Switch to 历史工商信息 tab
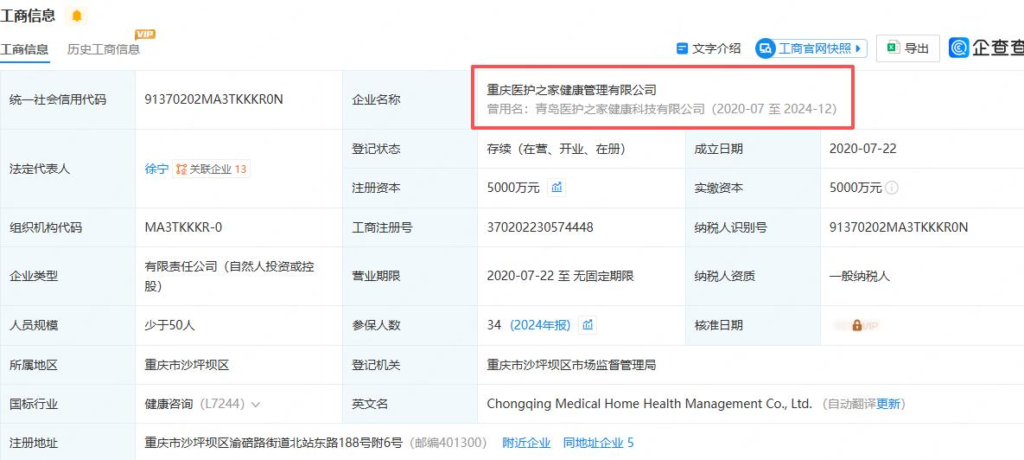This screenshot has height=460, width=1024. pos(103,50)
